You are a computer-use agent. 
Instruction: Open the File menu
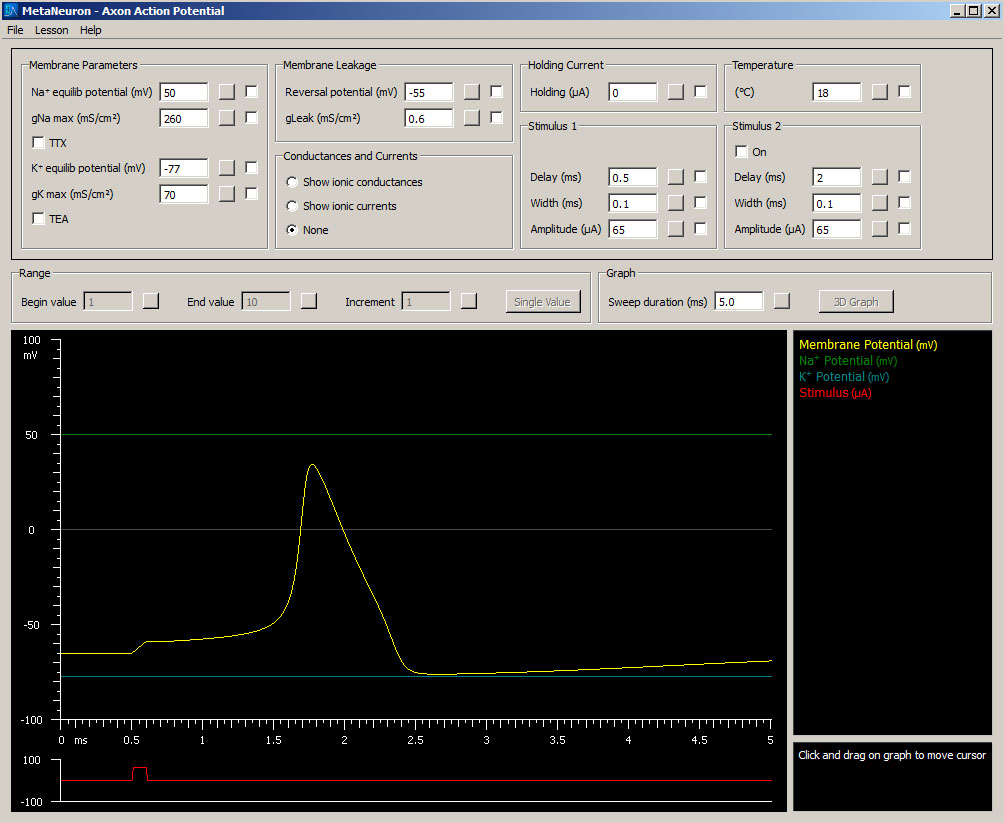tap(15, 30)
